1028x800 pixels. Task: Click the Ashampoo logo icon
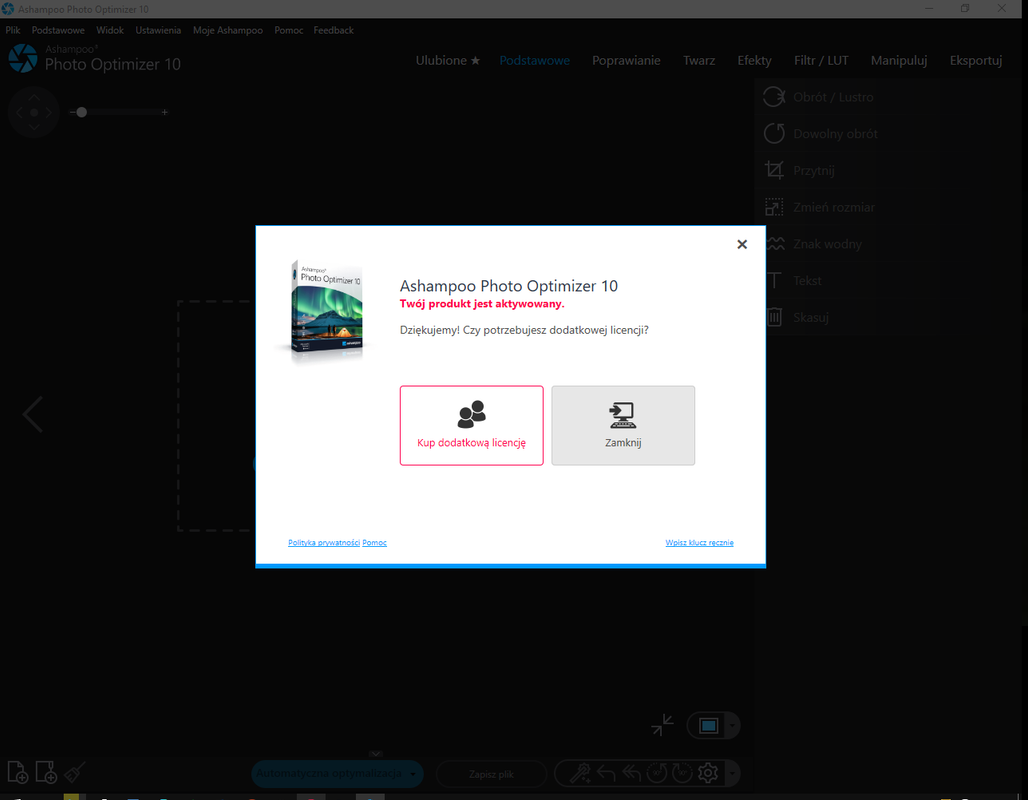click(x=23, y=58)
